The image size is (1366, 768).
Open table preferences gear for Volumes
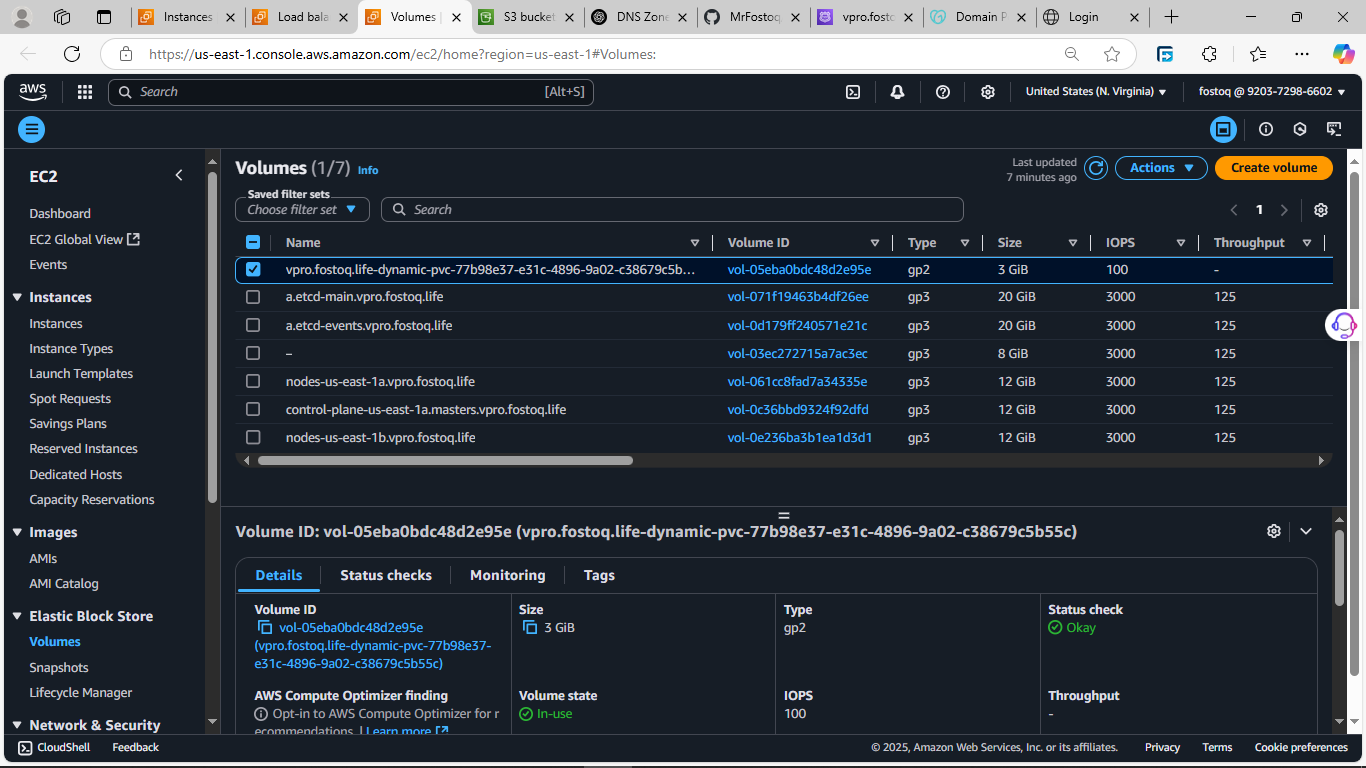[1321, 210]
